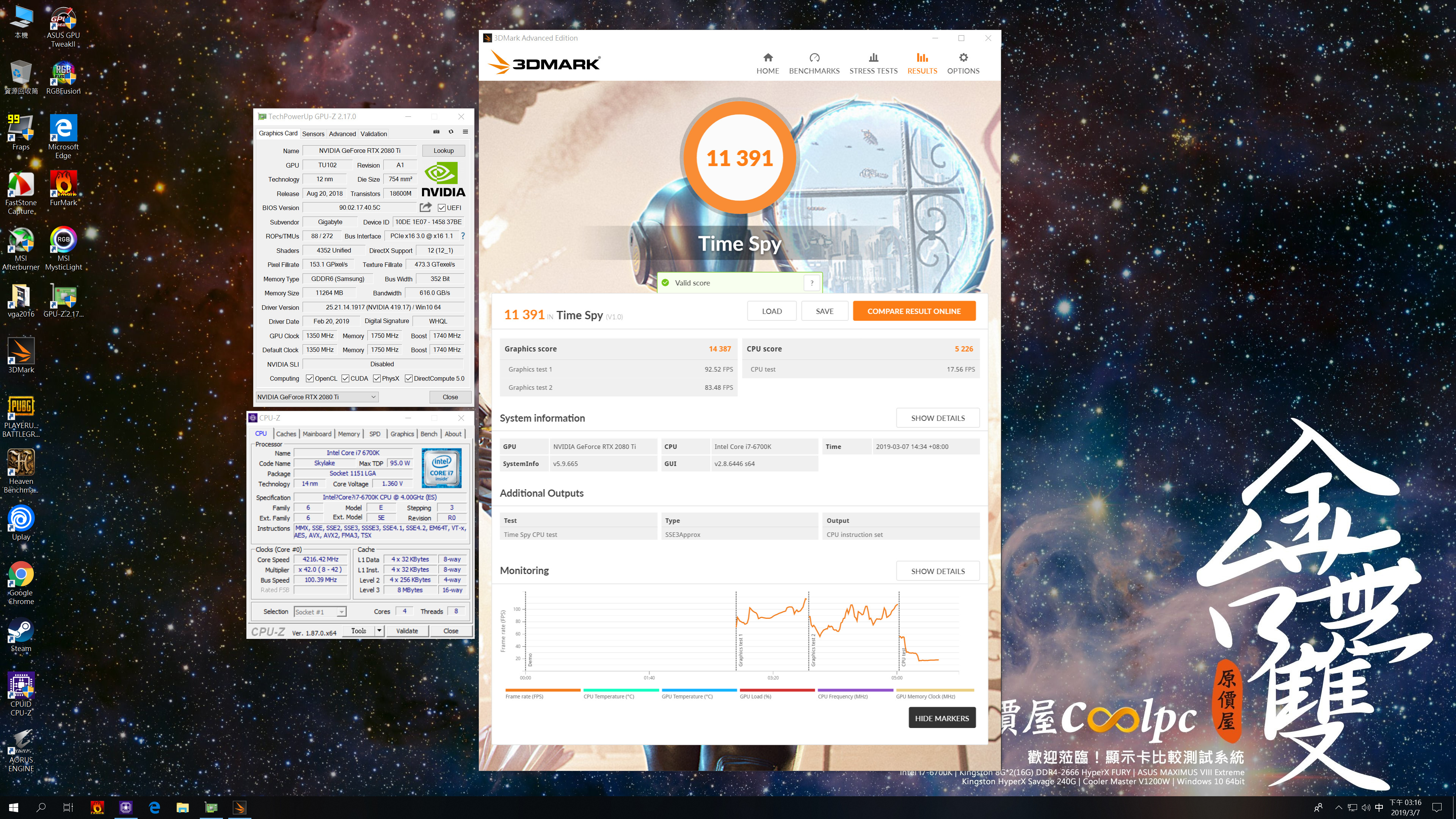Open ASUS GPU TweakII desktop shortcut
Image resolution: width=1456 pixels, height=819 pixels.
pyautogui.click(x=63, y=27)
